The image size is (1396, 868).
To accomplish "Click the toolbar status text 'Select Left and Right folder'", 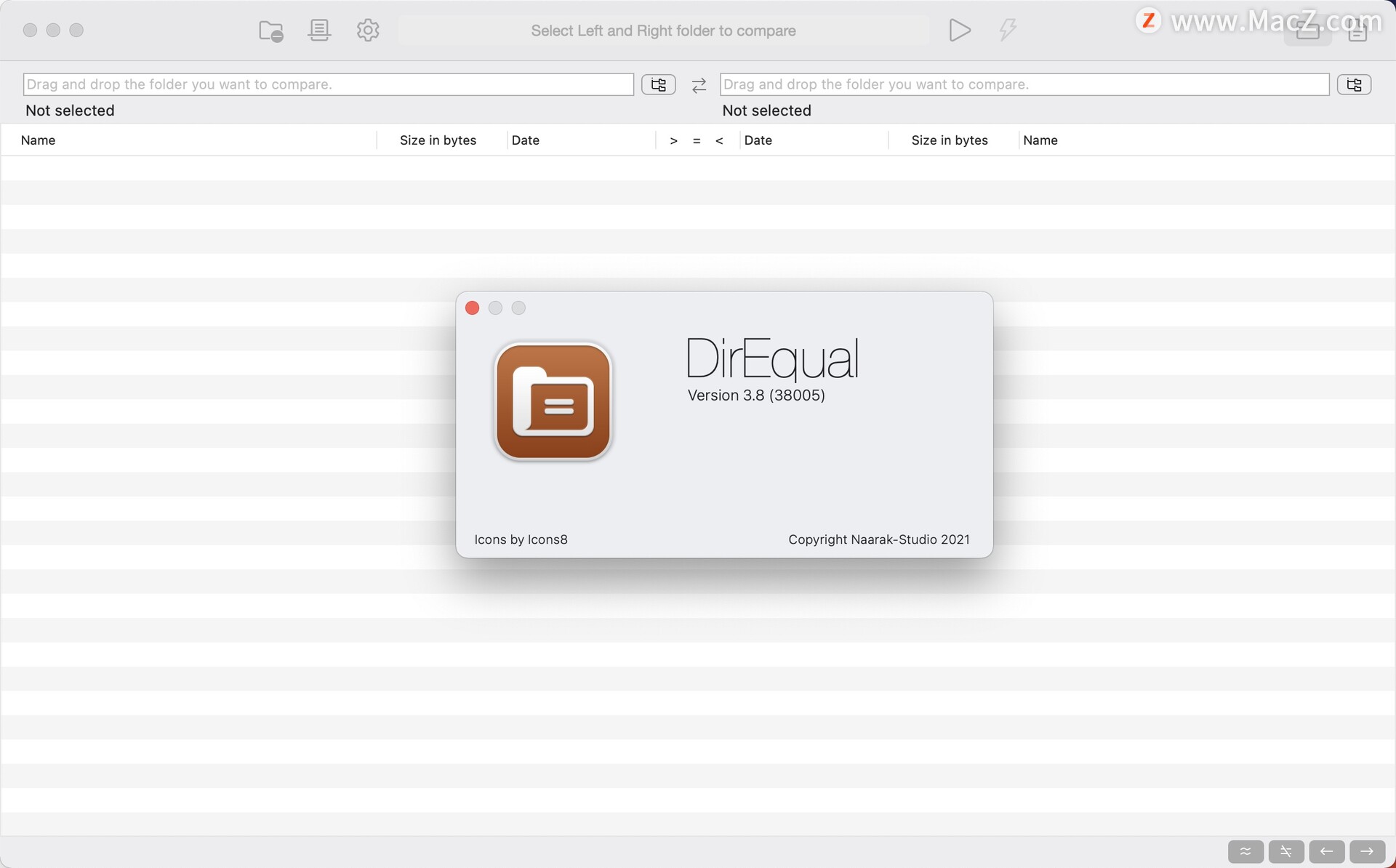I will pyautogui.click(x=663, y=31).
